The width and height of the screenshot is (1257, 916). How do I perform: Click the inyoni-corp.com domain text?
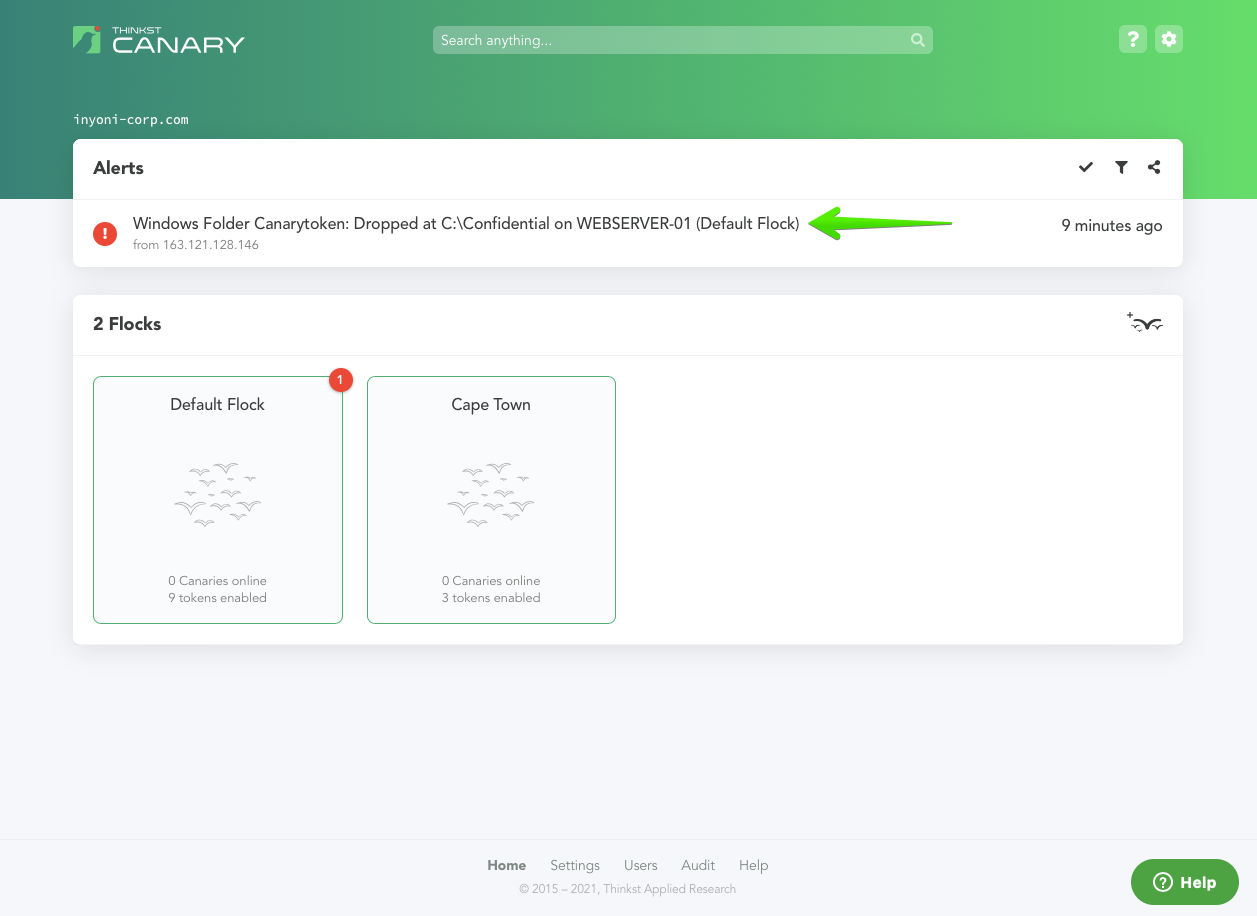coord(131,119)
